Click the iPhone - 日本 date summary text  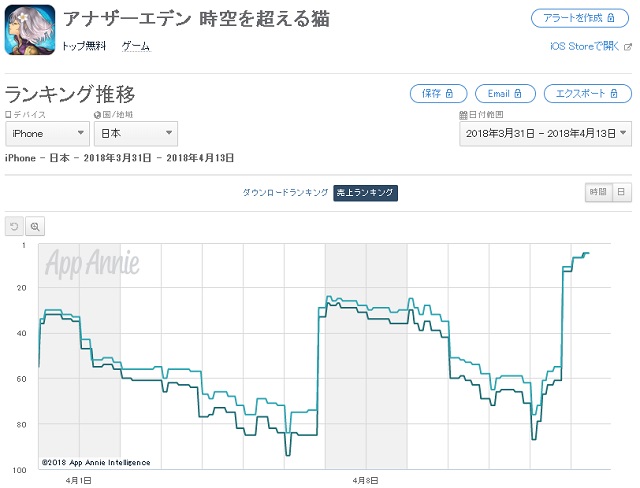coord(119,158)
